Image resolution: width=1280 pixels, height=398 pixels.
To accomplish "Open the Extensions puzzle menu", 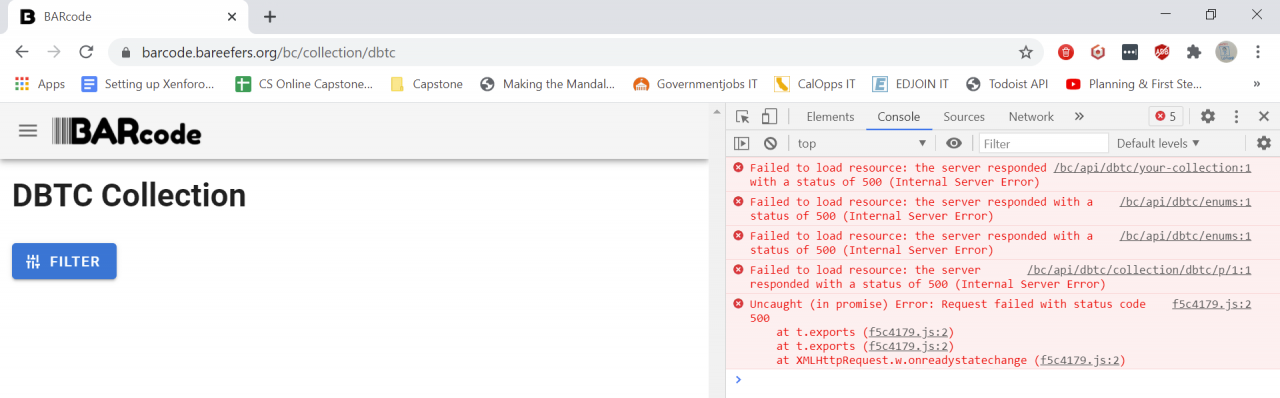I will click(1194, 52).
